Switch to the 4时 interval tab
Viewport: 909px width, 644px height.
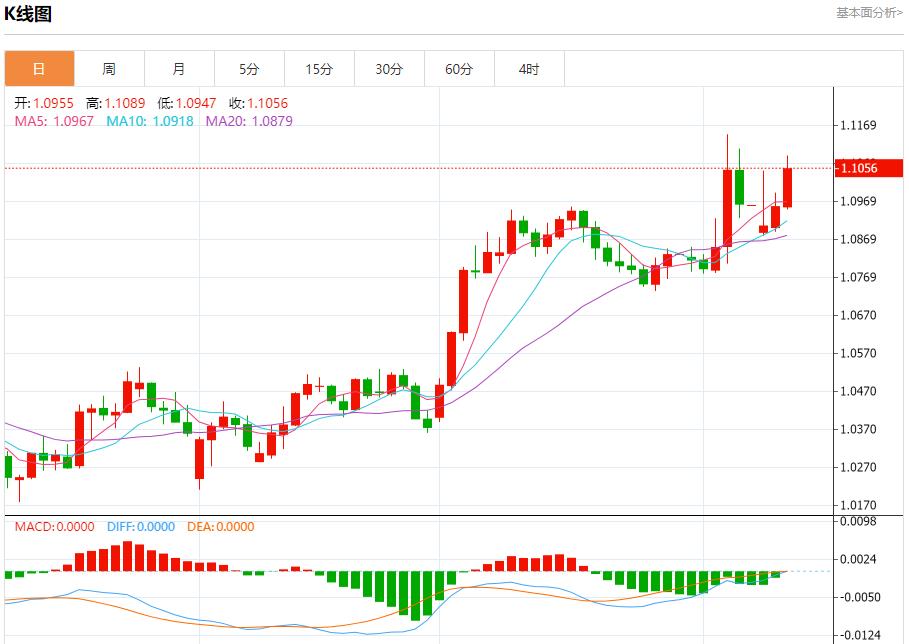click(529, 69)
